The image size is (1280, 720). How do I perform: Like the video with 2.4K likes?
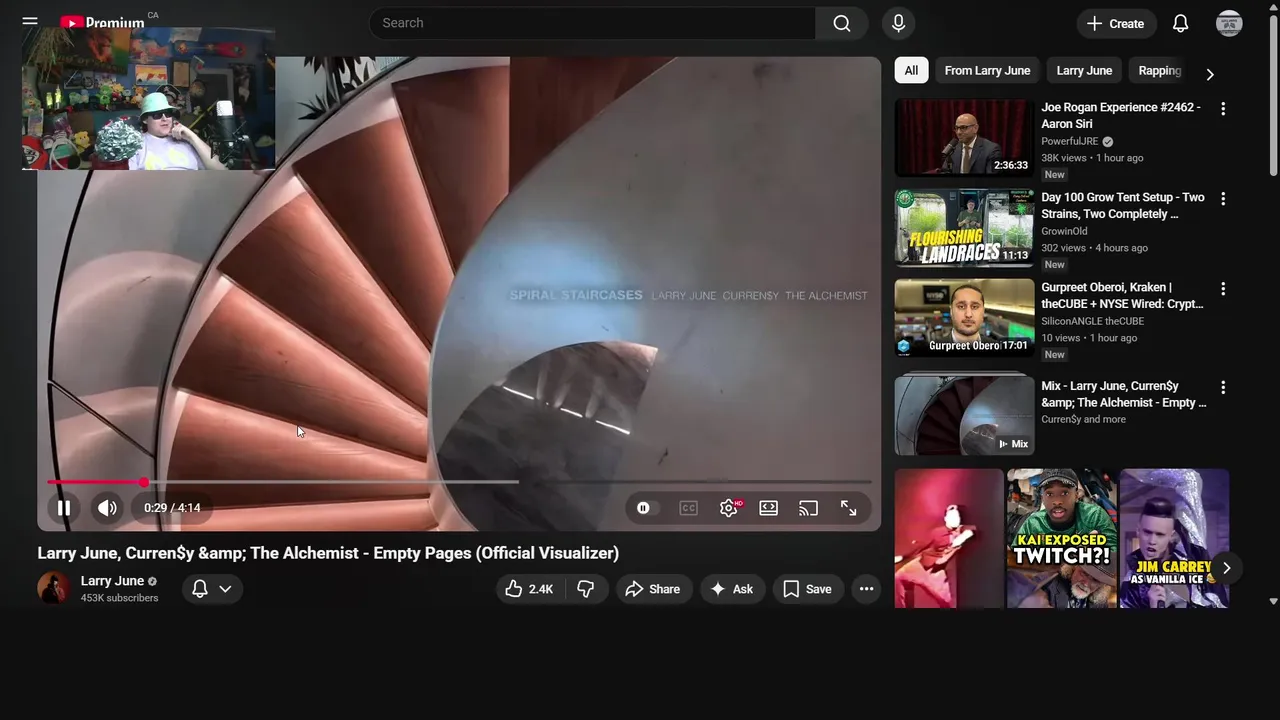coord(529,589)
